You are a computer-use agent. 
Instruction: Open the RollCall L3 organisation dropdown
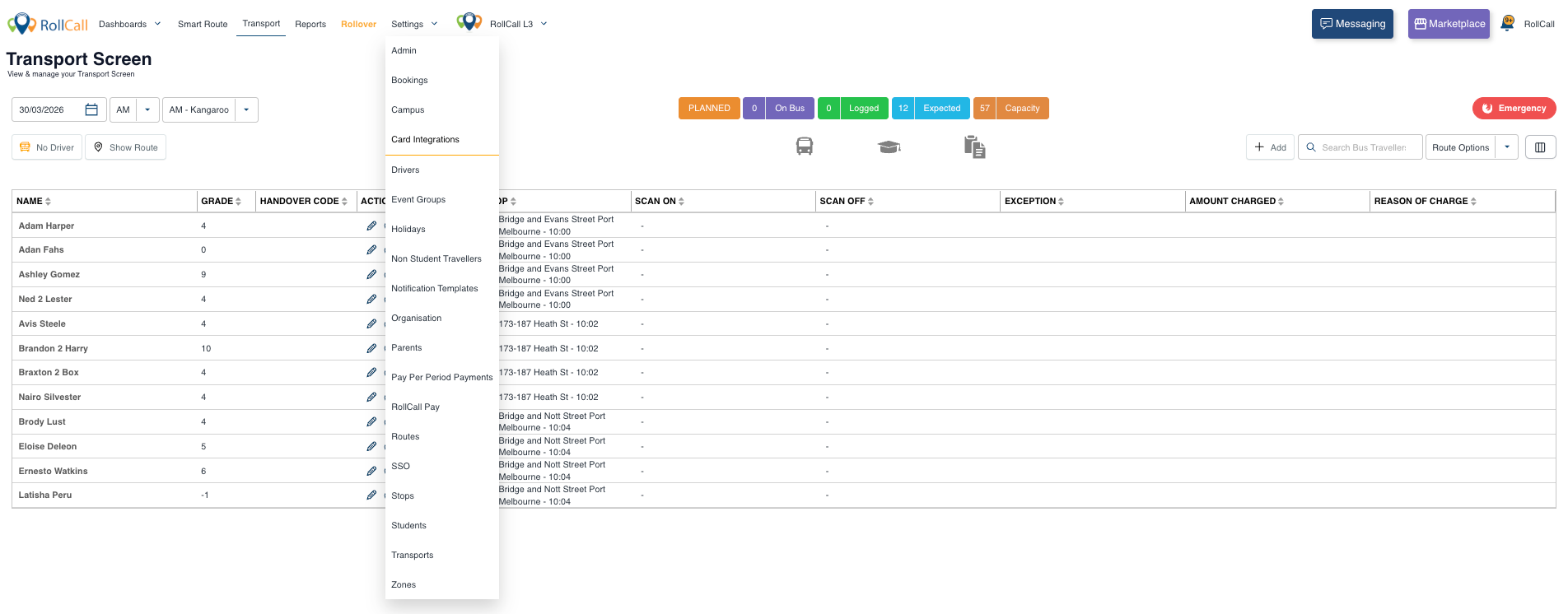click(519, 24)
